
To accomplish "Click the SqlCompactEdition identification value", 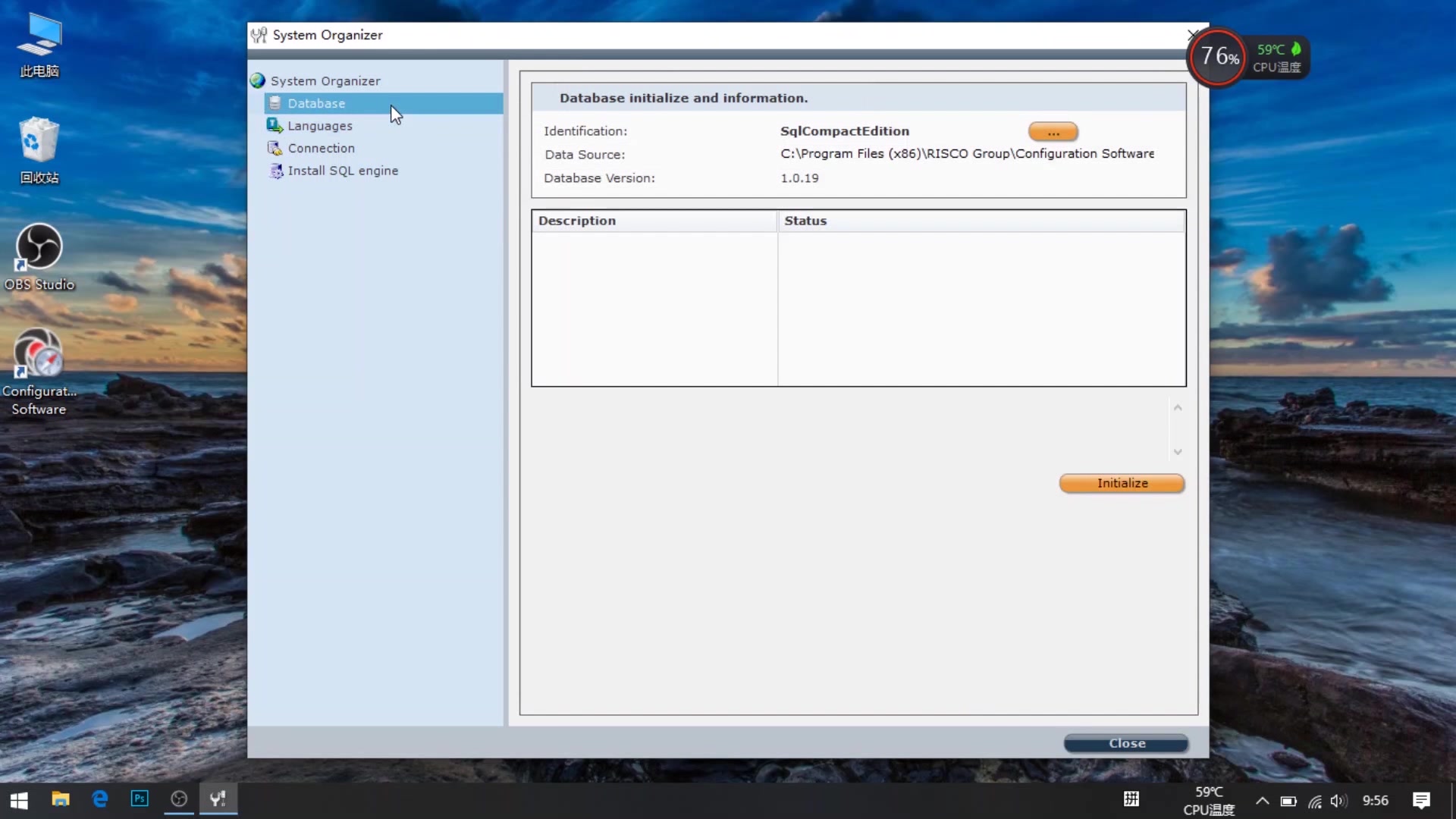I will pyautogui.click(x=845, y=130).
